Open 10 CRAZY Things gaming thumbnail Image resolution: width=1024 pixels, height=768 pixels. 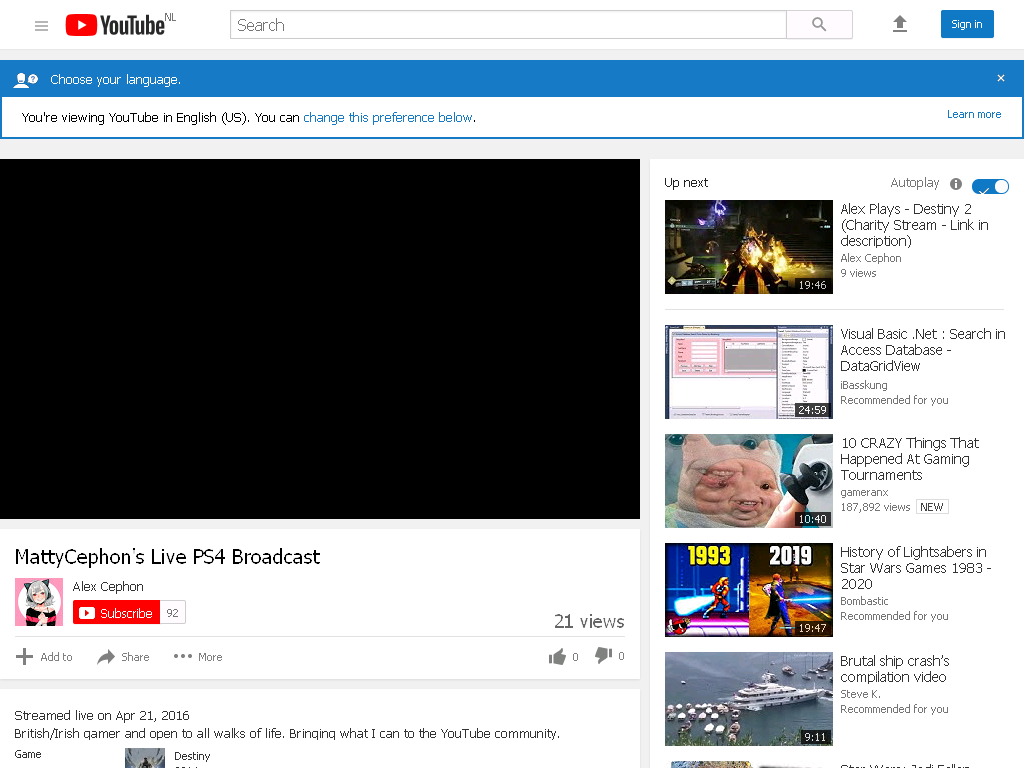click(x=748, y=481)
